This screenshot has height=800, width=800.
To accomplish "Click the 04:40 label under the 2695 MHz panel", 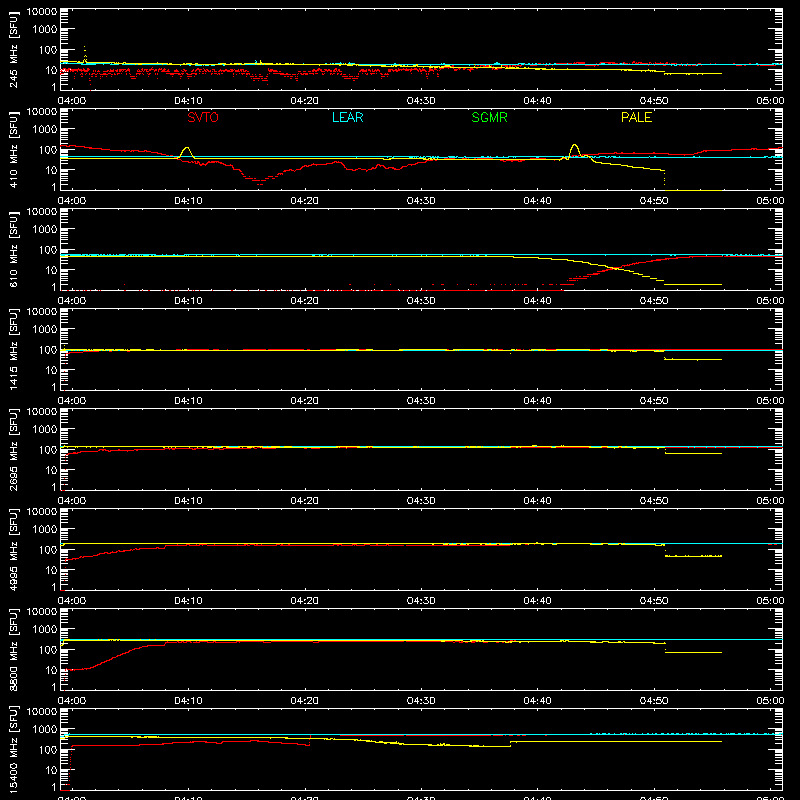I will click(537, 501).
